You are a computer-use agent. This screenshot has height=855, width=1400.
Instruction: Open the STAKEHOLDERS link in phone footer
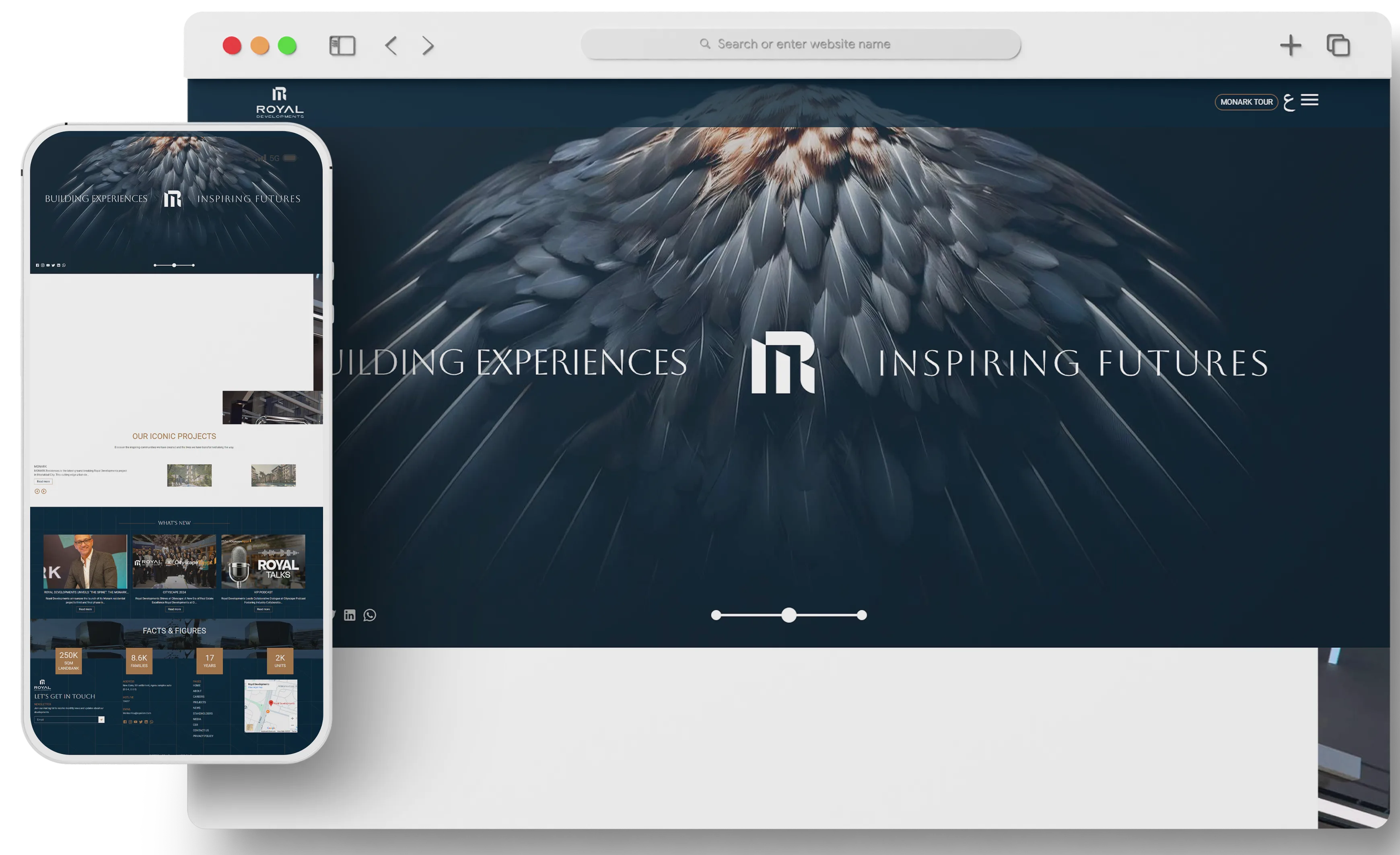[203, 713]
